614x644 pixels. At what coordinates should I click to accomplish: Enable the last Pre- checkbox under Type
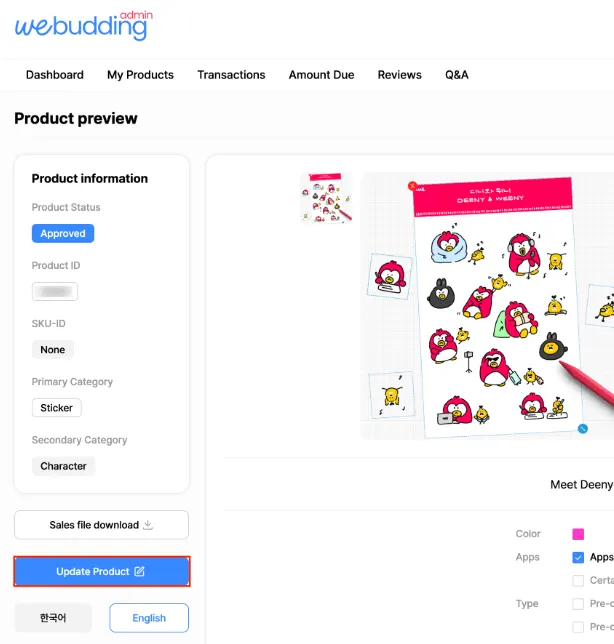point(578,627)
